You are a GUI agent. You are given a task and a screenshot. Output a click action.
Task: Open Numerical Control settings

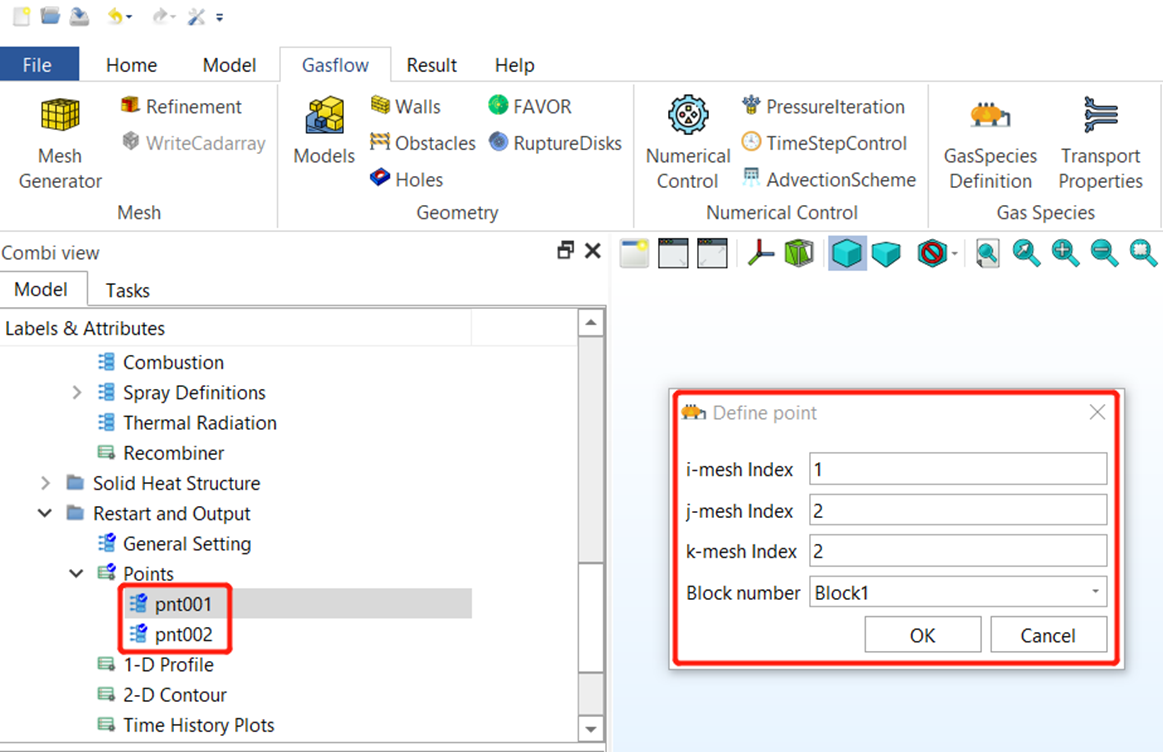pos(688,144)
